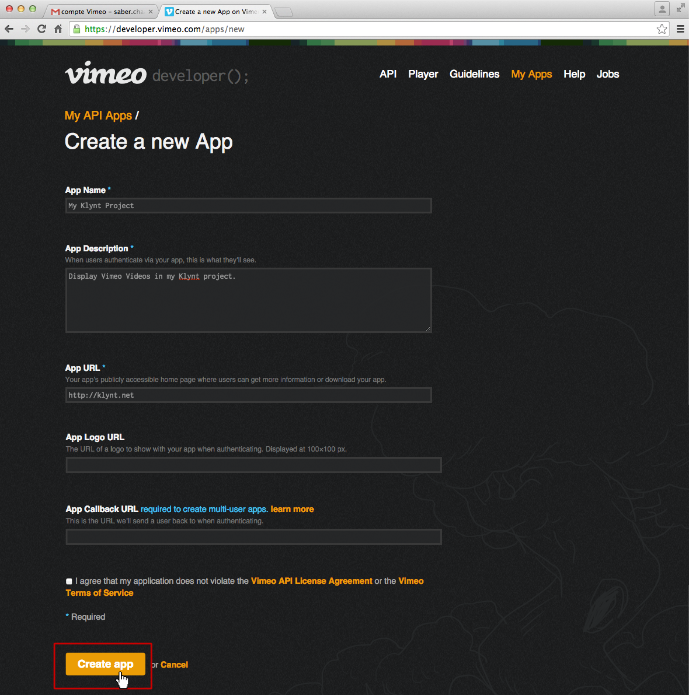Click the App Description textarea corner handle
The height and width of the screenshot is (695, 689).
point(428,328)
